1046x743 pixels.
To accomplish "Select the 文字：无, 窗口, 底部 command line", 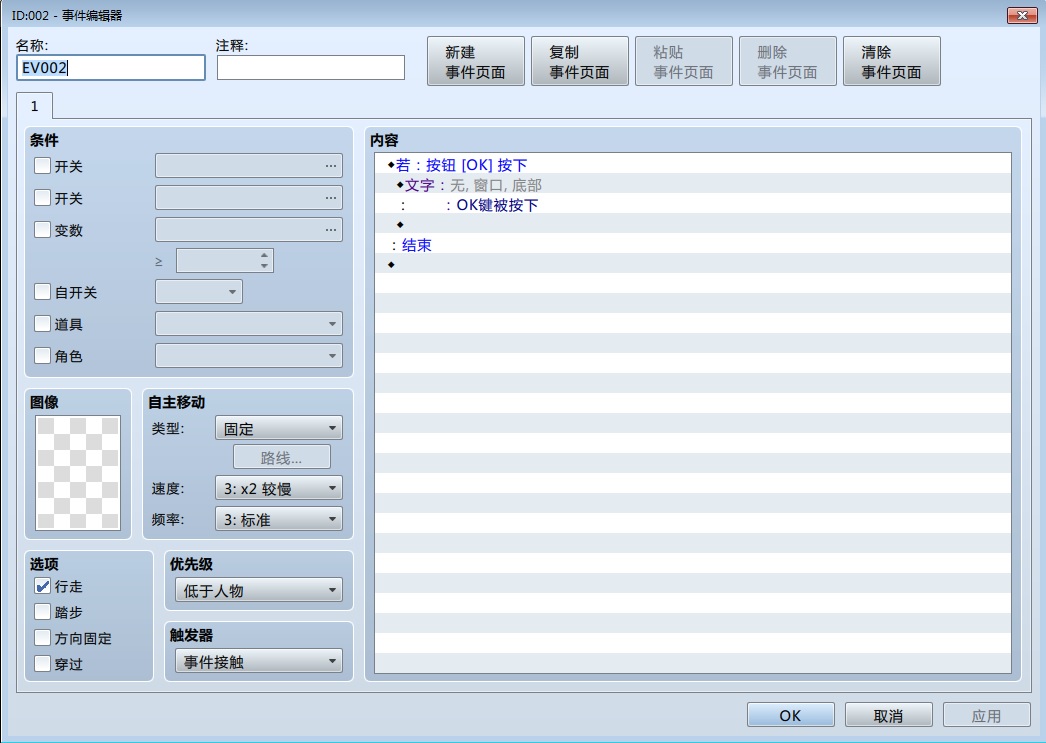I will (692, 185).
